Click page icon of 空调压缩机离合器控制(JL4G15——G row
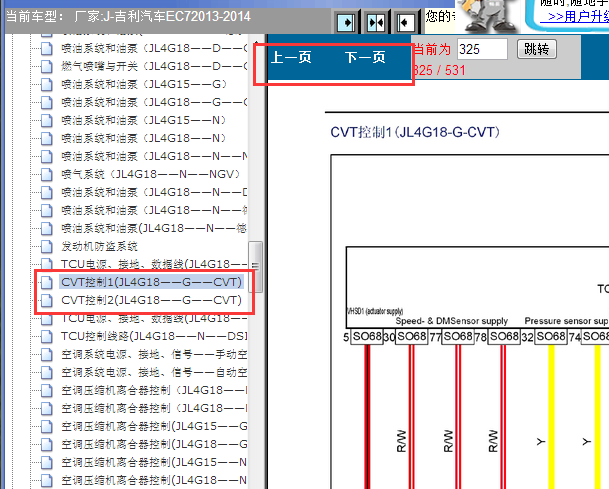The height and width of the screenshot is (489, 609). pyautogui.click(x=47, y=426)
